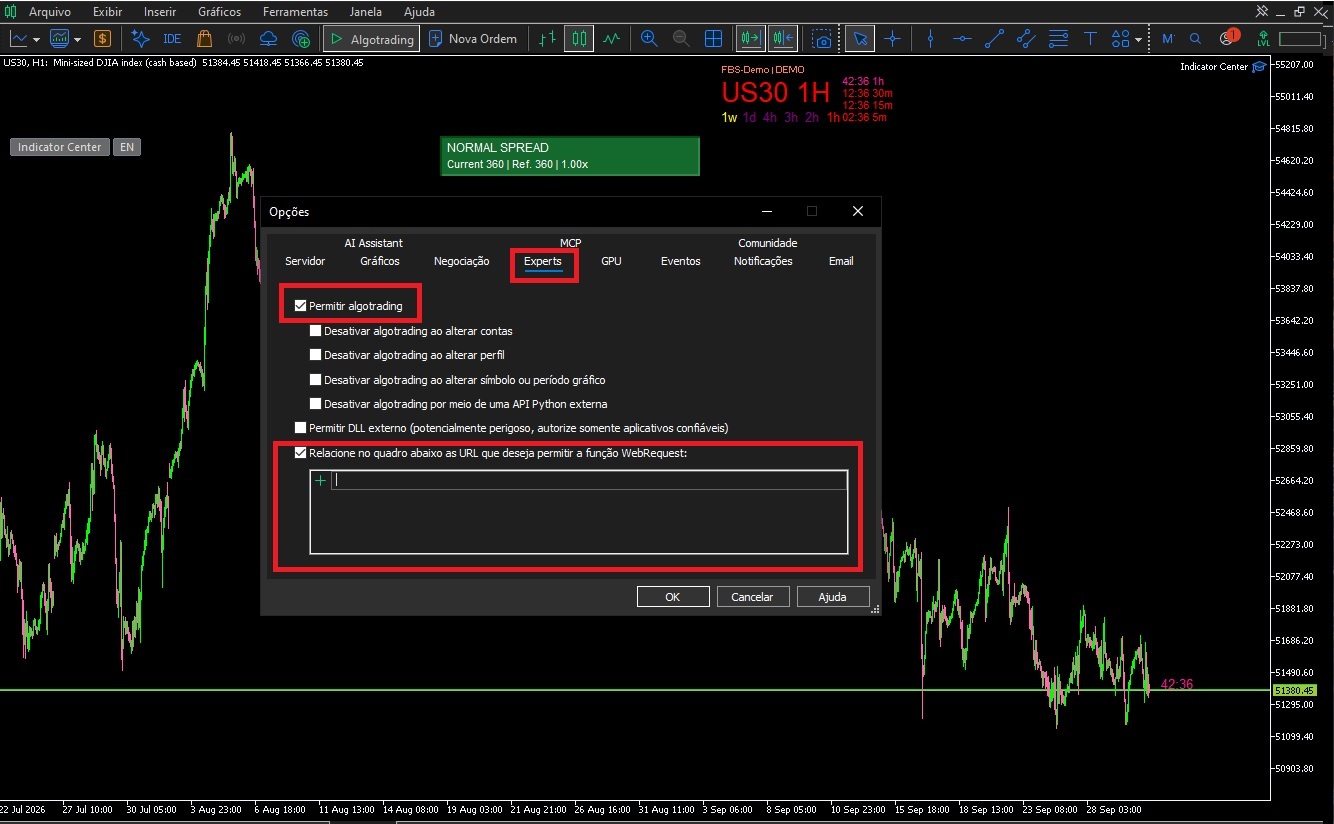Toggle the chart shift icon
This screenshot has width=1334, height=824.
(x=783, y=39)
